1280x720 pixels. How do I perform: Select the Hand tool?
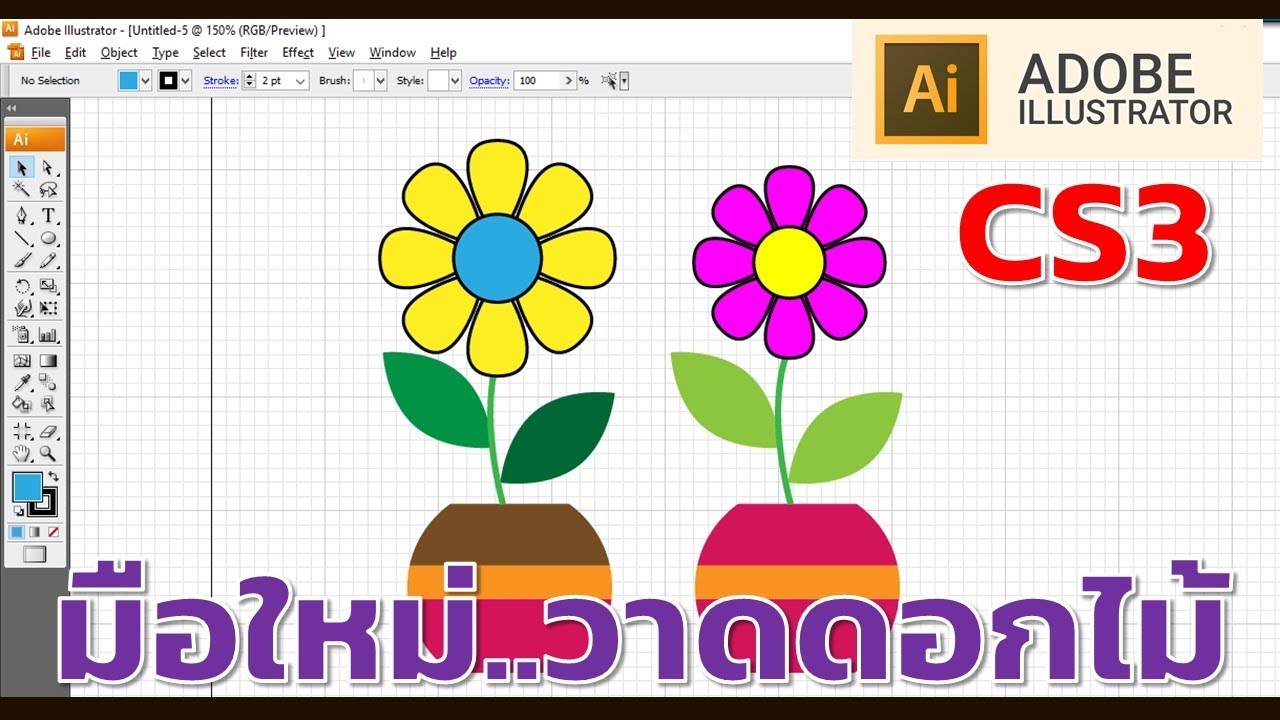[x=22, y=453]
